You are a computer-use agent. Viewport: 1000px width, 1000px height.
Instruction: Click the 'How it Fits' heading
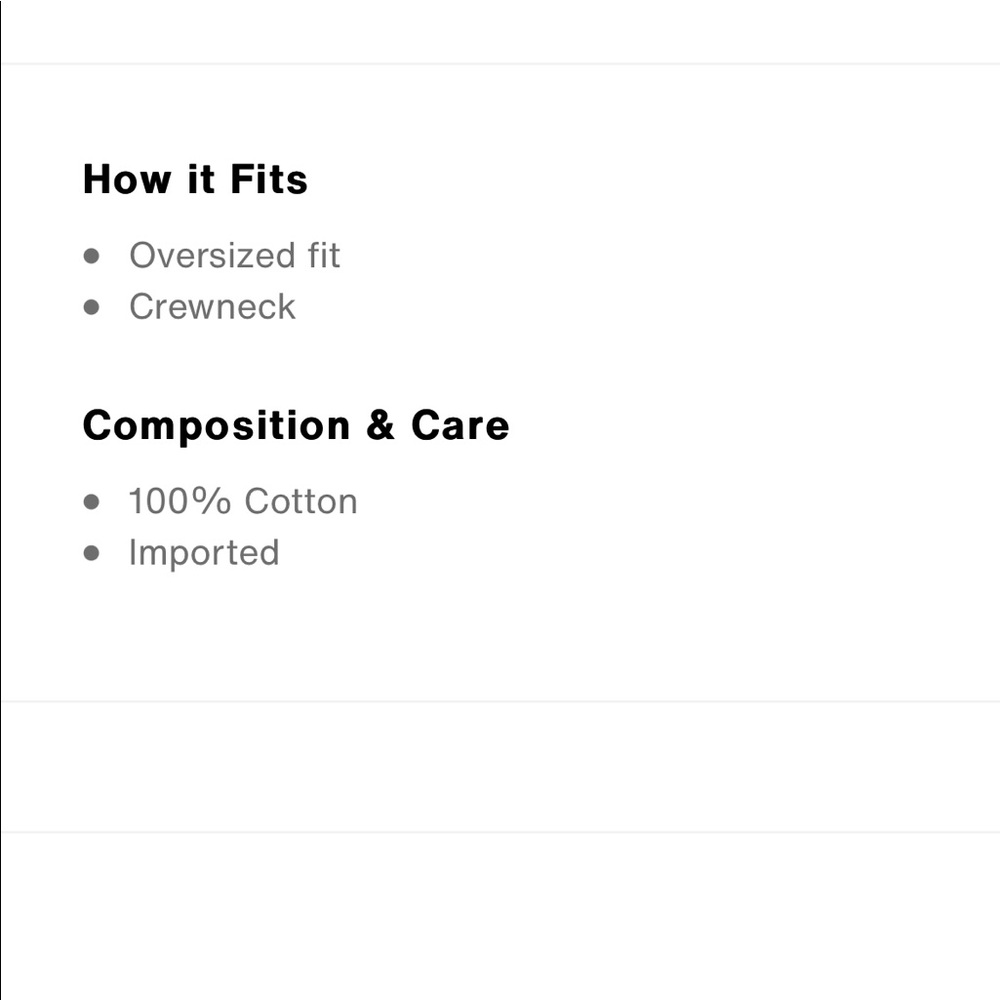click(195, 180)
